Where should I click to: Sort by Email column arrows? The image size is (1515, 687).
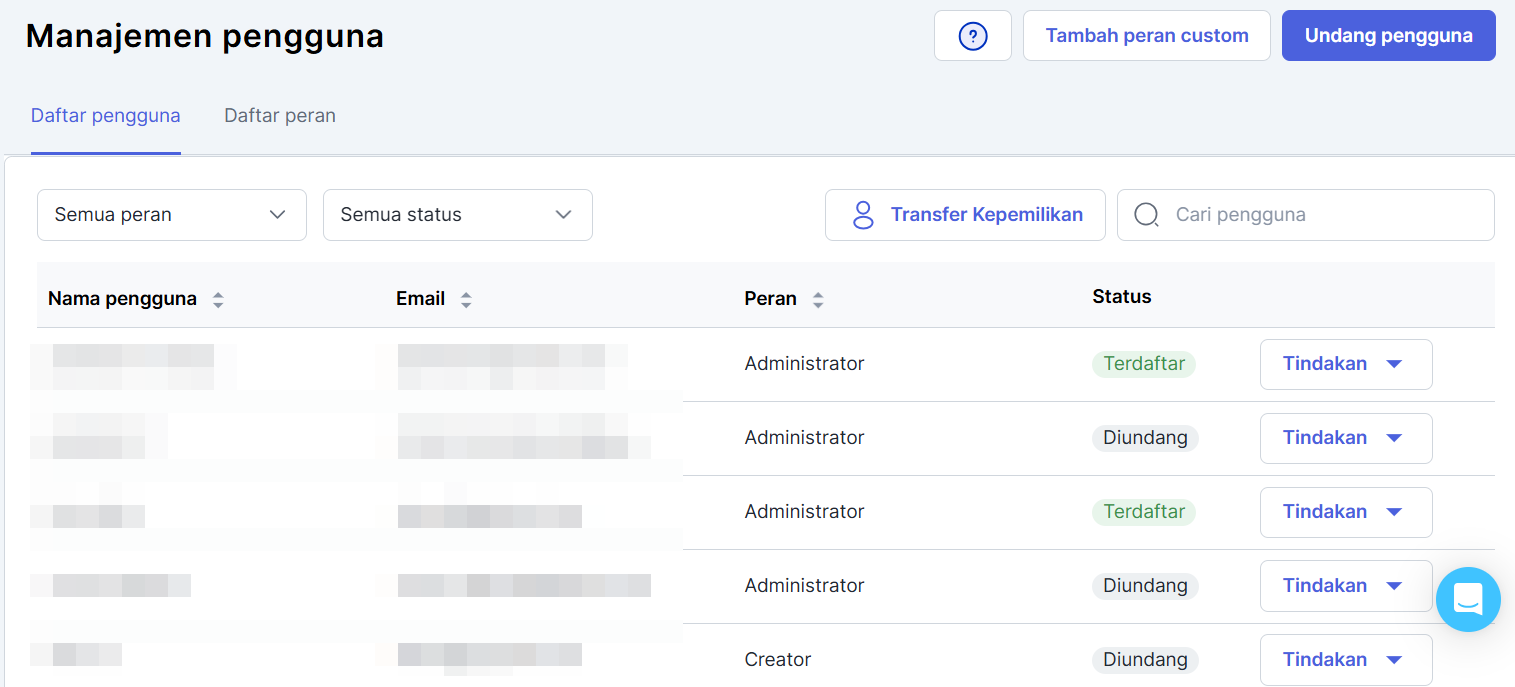(x=466, y=299)
